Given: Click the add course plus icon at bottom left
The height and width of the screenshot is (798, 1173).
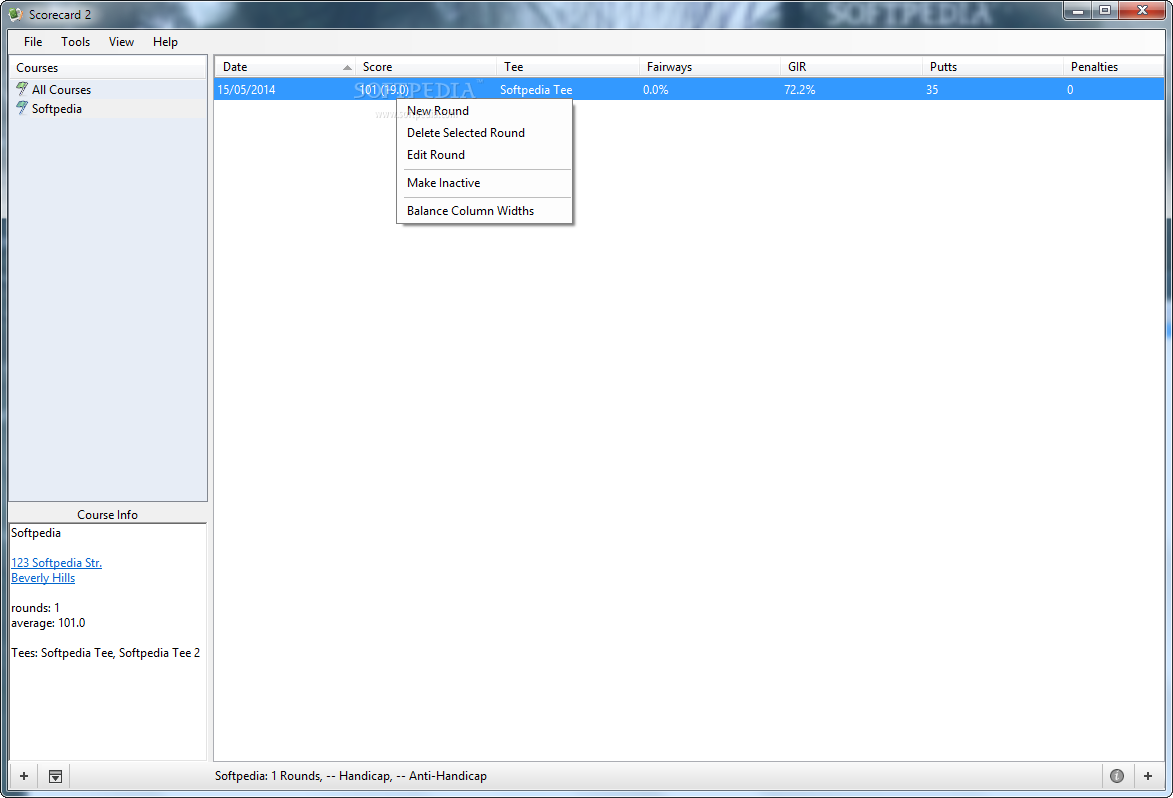Looking at the screenshot, I should click(24, 776).
